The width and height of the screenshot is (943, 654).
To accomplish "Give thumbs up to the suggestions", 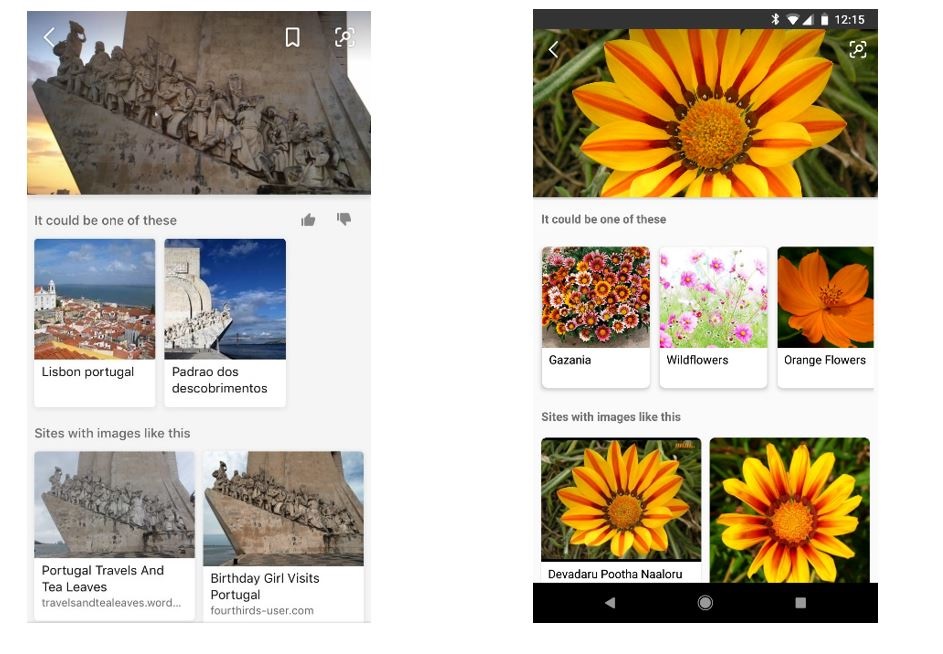I will 309,220.
